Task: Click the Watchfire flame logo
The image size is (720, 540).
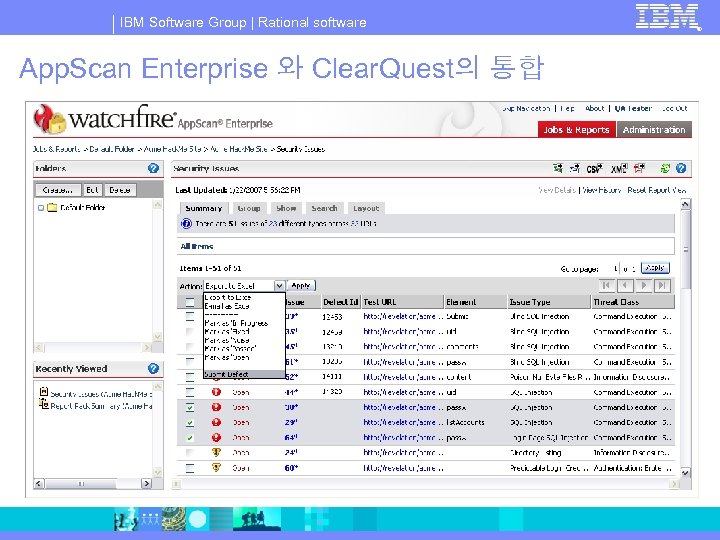Action: [49, 119]
